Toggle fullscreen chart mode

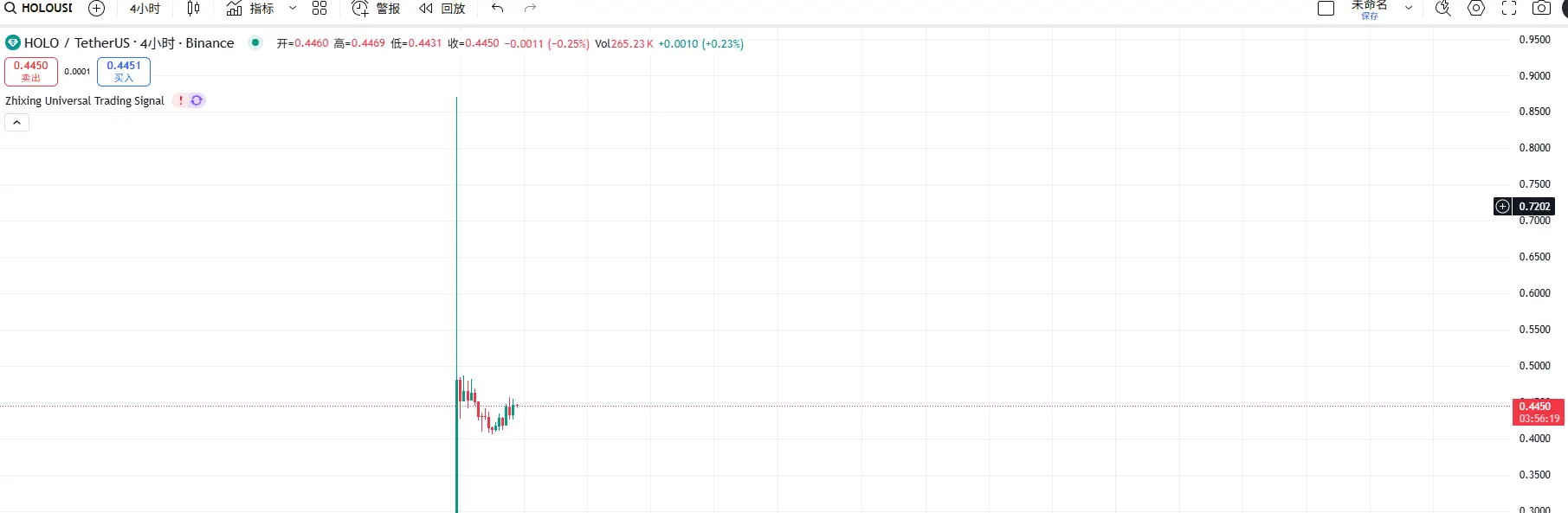[1509, 9]
